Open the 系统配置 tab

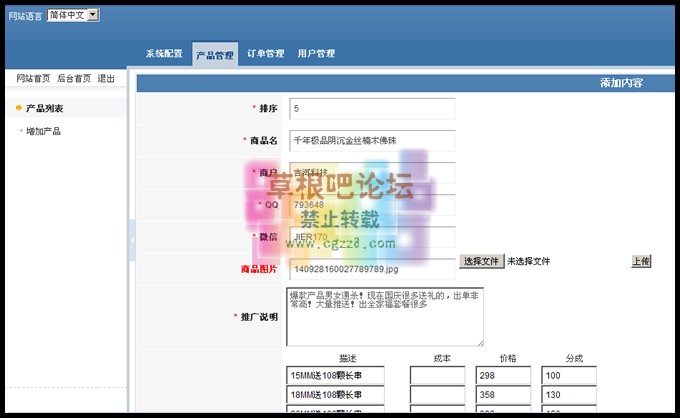click(164, 54)
